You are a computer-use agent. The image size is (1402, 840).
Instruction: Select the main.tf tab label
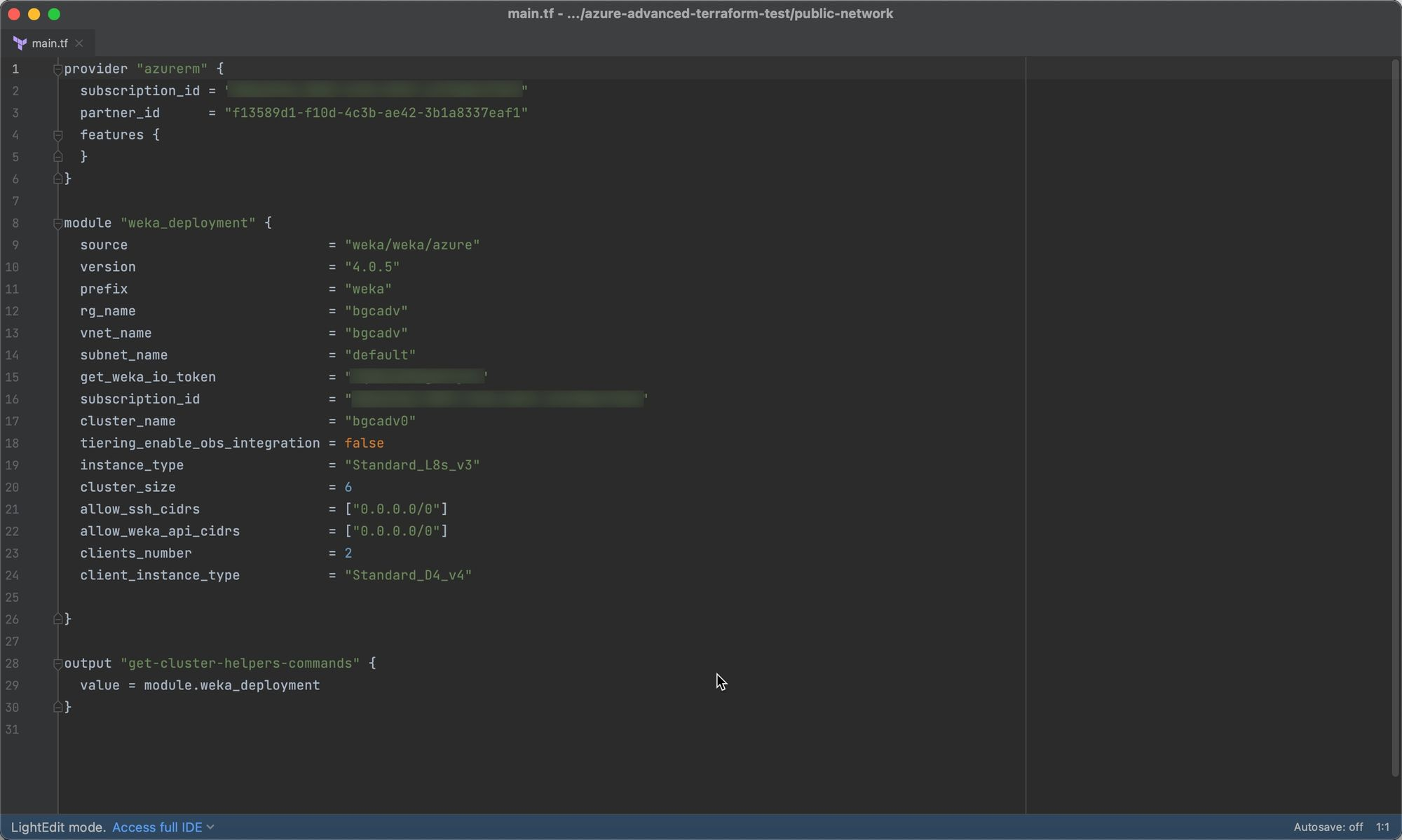[50, 43]
